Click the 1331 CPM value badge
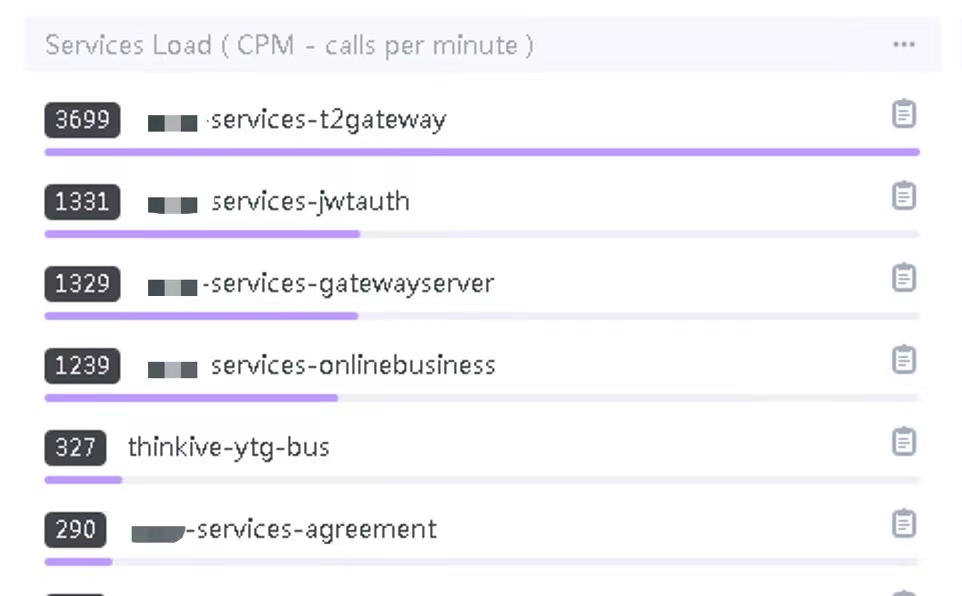 pyautogui.click(x=82, y=202)
